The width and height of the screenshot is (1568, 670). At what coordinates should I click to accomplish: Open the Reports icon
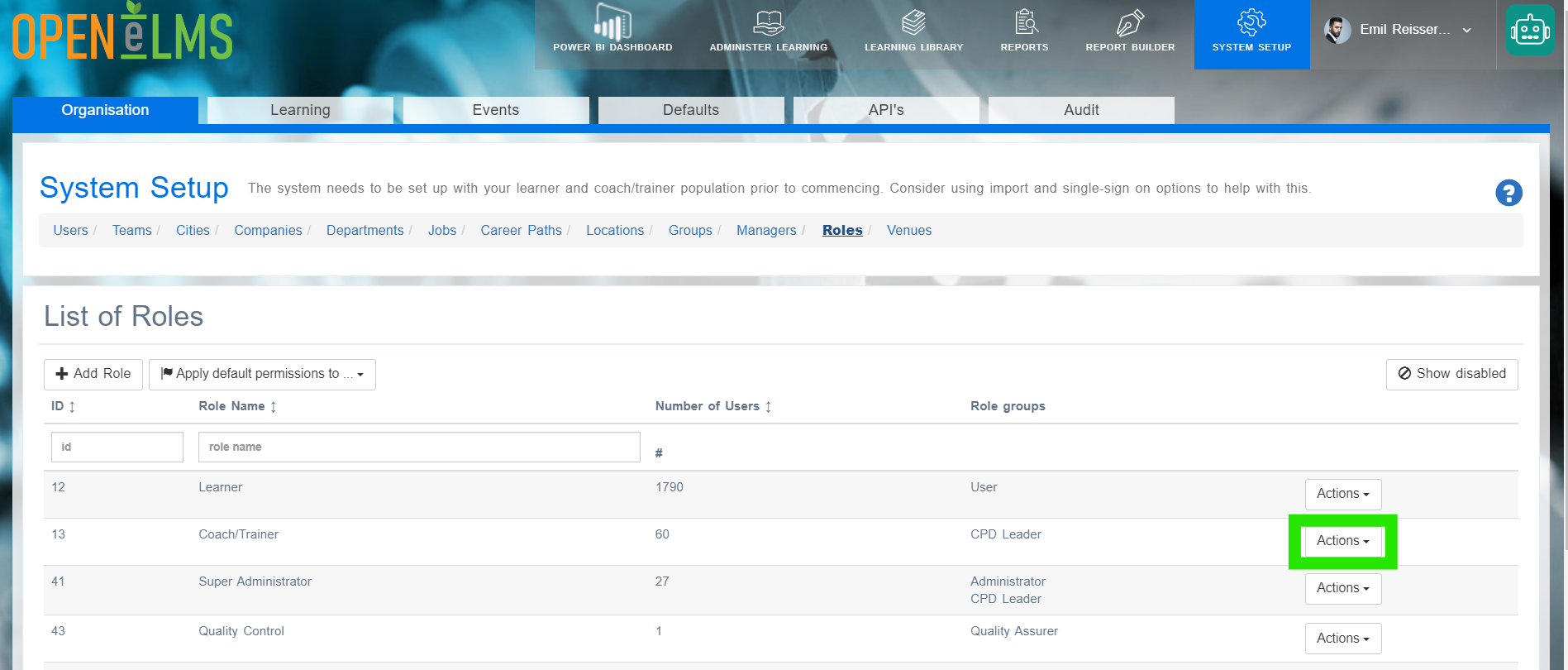[x=1025, y=22]
